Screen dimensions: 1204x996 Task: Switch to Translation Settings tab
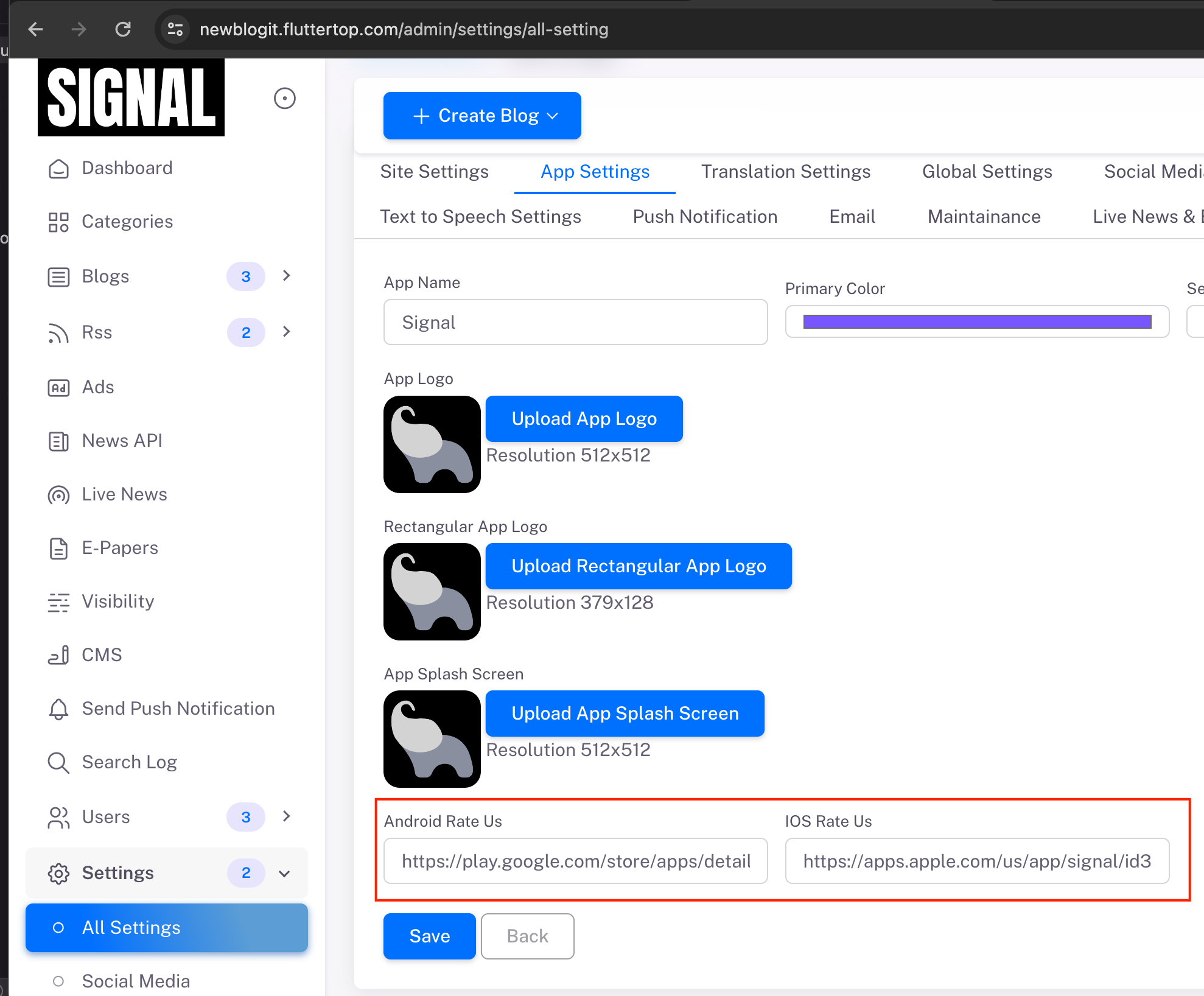pyautogui.click(x=785, y=172)
